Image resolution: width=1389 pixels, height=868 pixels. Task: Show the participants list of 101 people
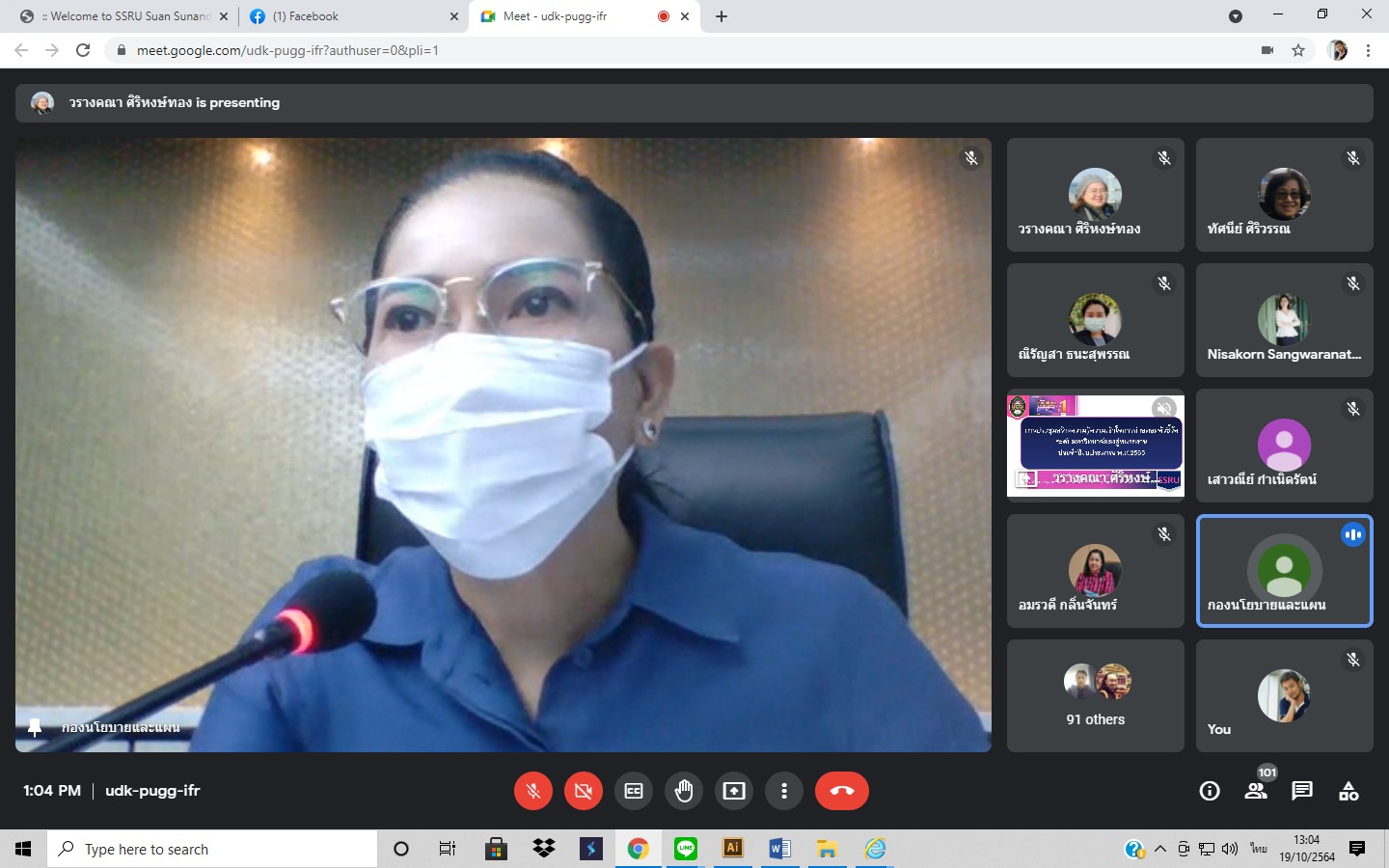(x=1256, y=791)
